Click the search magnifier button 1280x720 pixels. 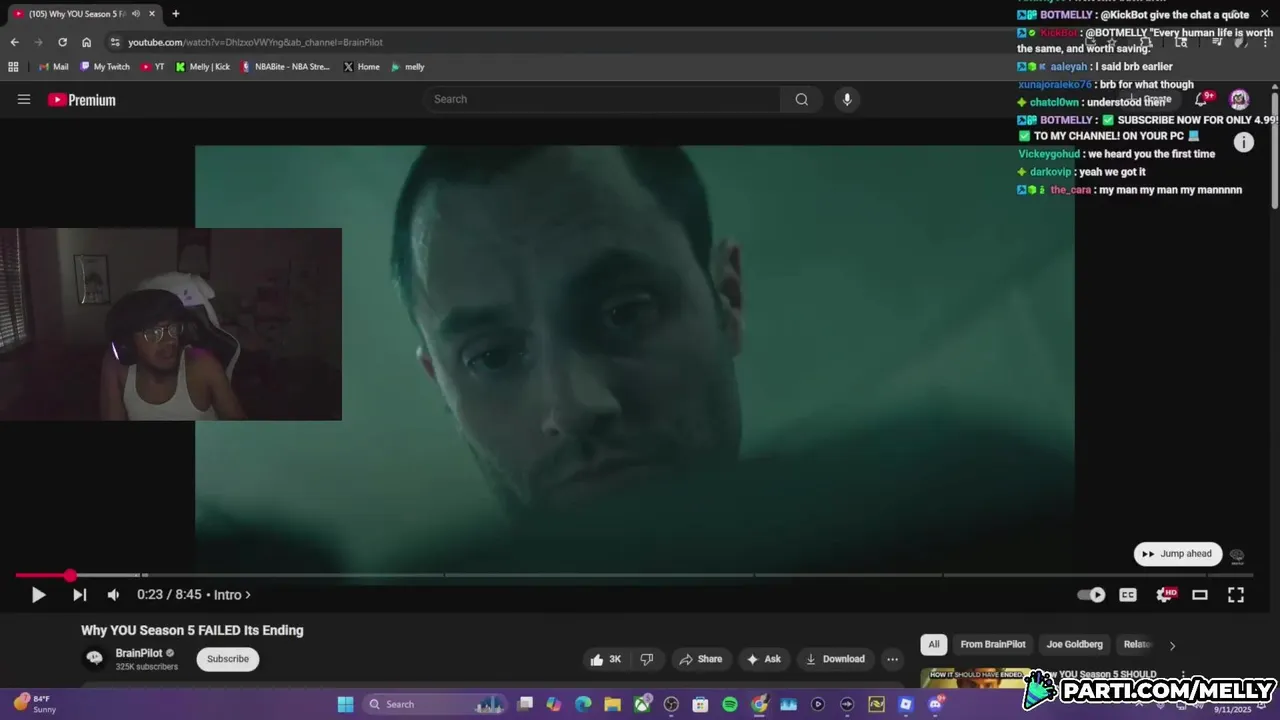(x=801, y=99)
